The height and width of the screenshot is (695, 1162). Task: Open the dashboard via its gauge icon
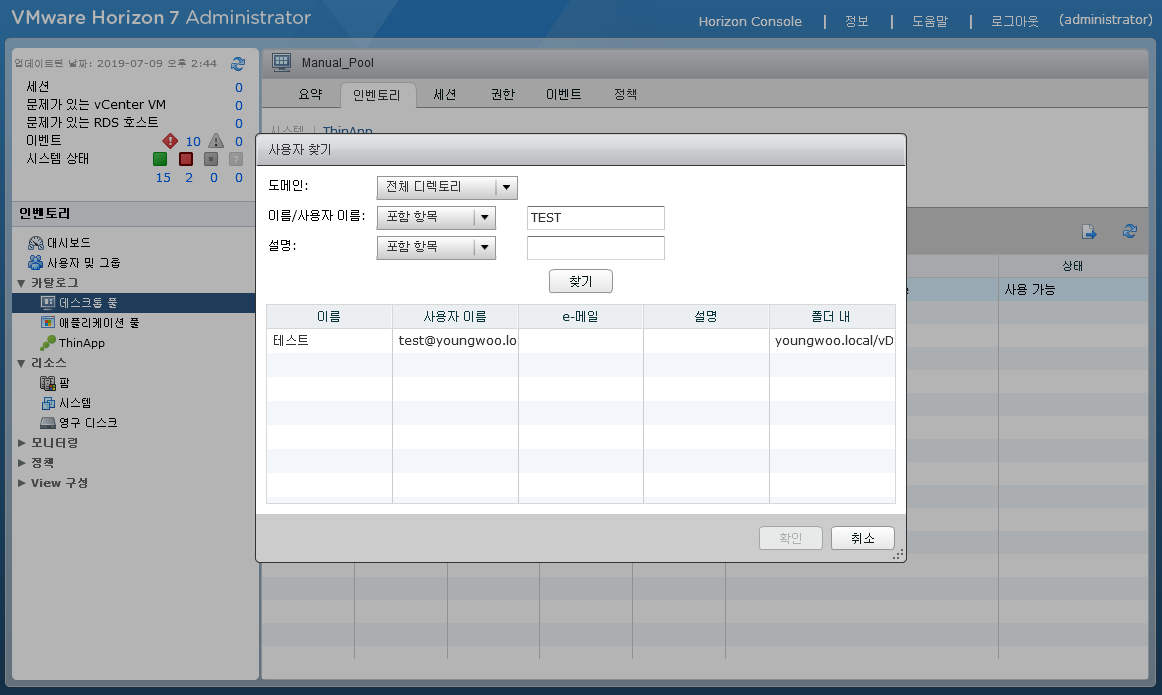(36, 243)
